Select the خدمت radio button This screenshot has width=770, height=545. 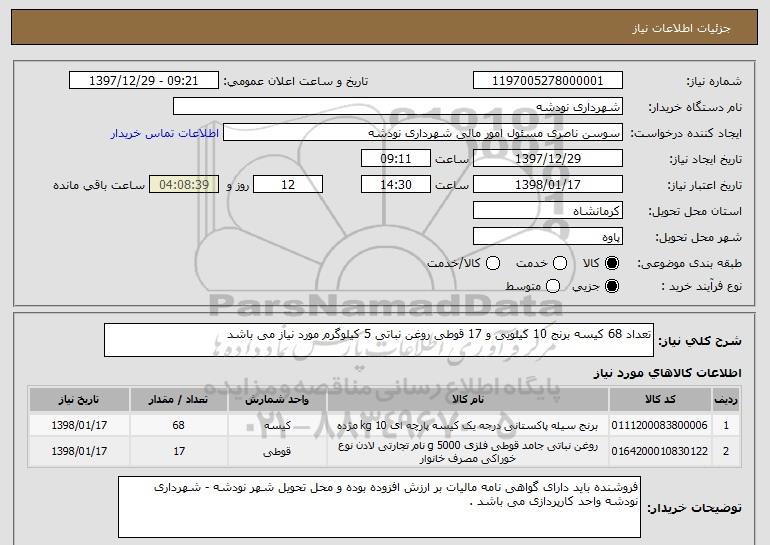point(560,263)
